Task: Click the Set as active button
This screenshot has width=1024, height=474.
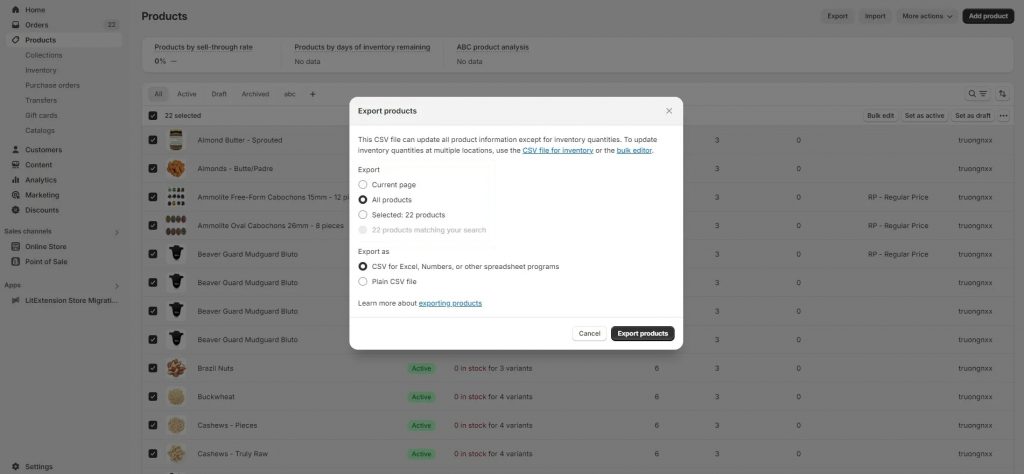Action: [924, 116]
